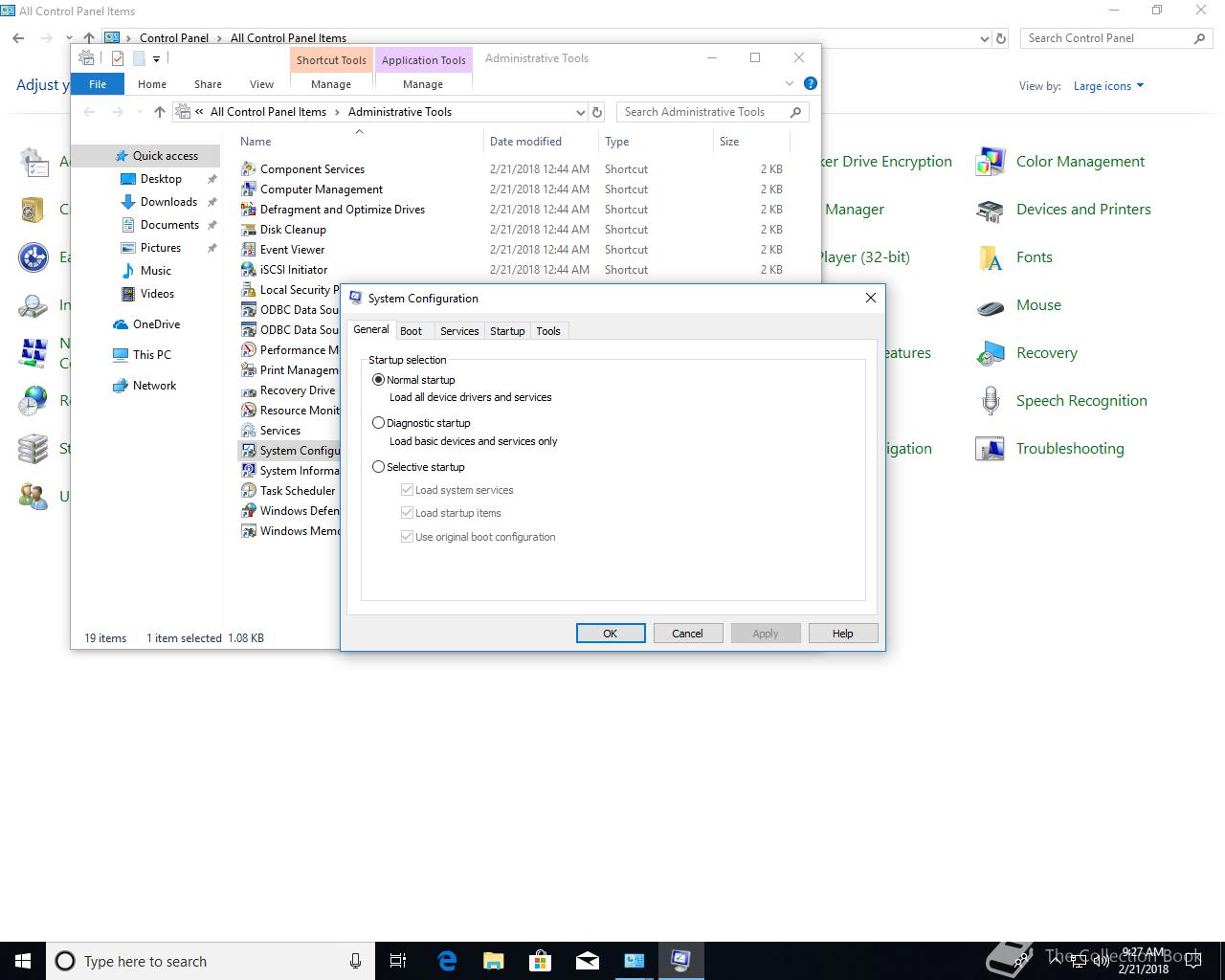Click the Search Administrative Tools field
Screen dimensions: 1225x980
(x=713, y=112)
